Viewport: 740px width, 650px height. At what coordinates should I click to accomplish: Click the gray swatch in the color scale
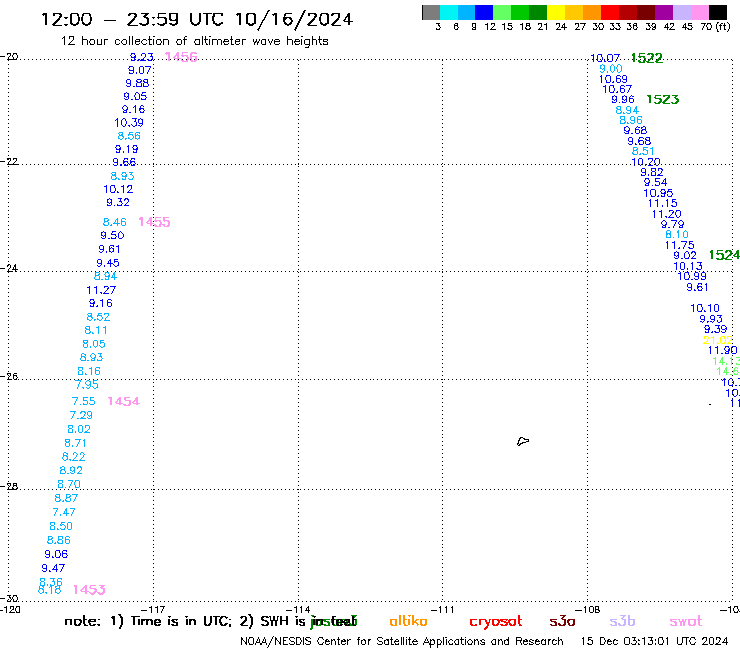coord(431,12)
